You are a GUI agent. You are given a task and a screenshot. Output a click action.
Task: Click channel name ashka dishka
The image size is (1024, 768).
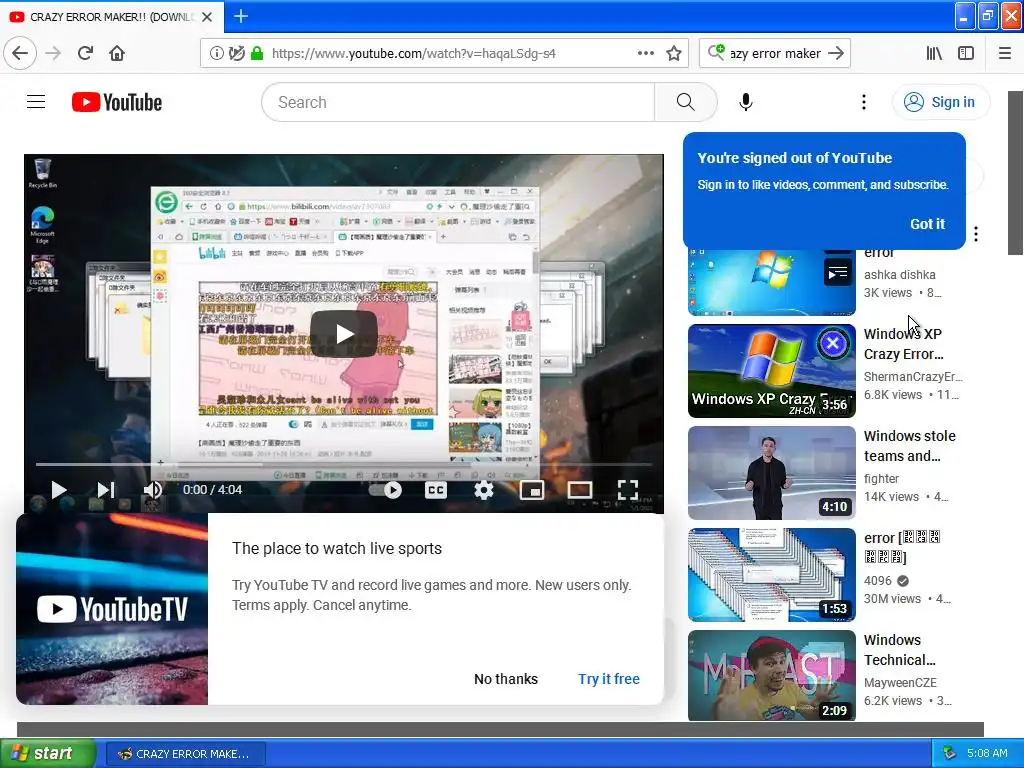click(899, 275)
